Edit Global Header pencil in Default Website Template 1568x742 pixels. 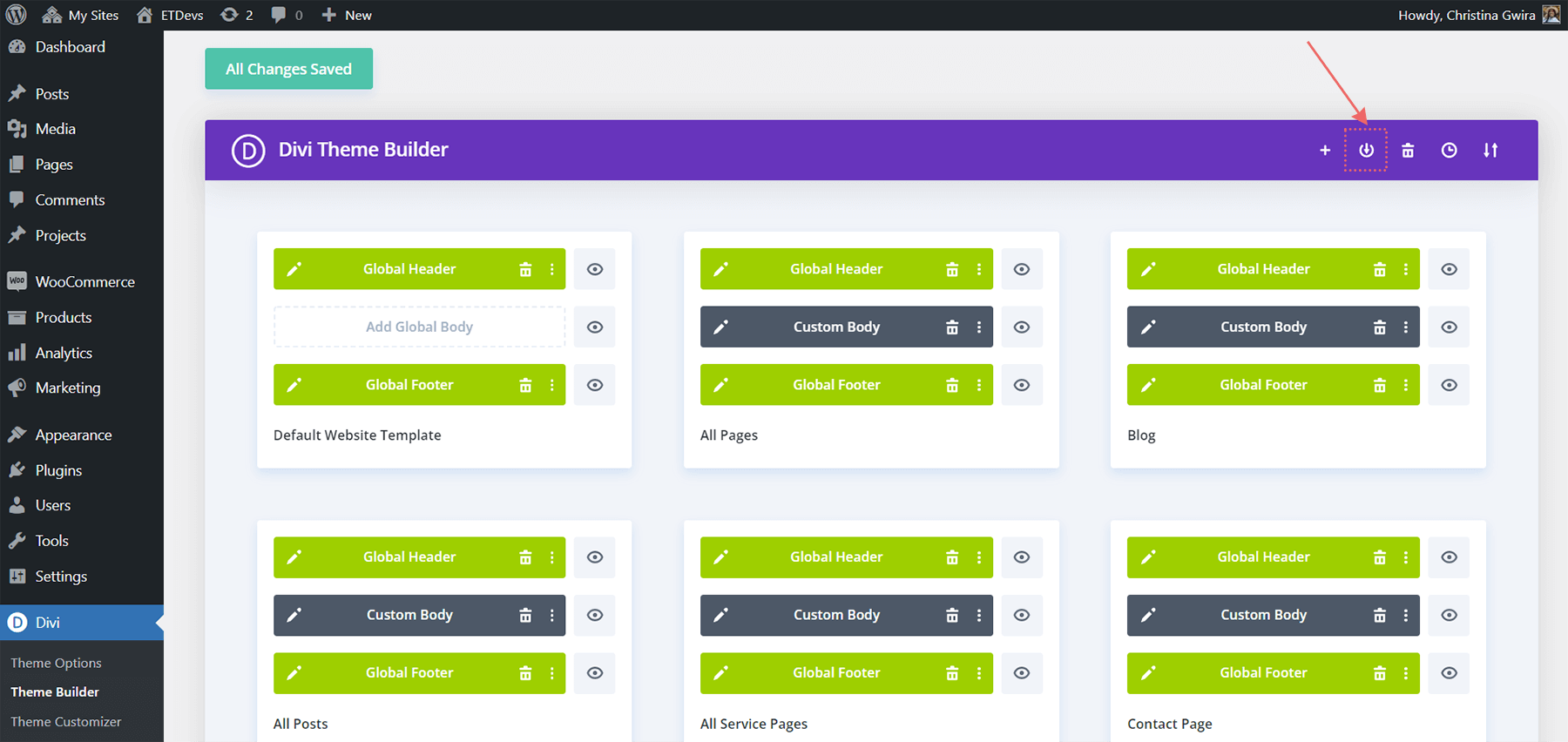tap(294, 269)
